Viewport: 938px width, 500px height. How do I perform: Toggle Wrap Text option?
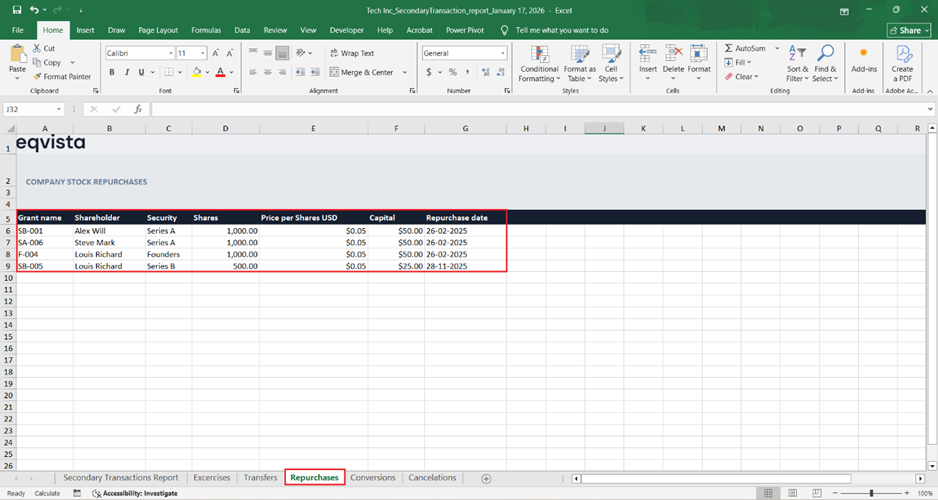[x=350, y=53]
